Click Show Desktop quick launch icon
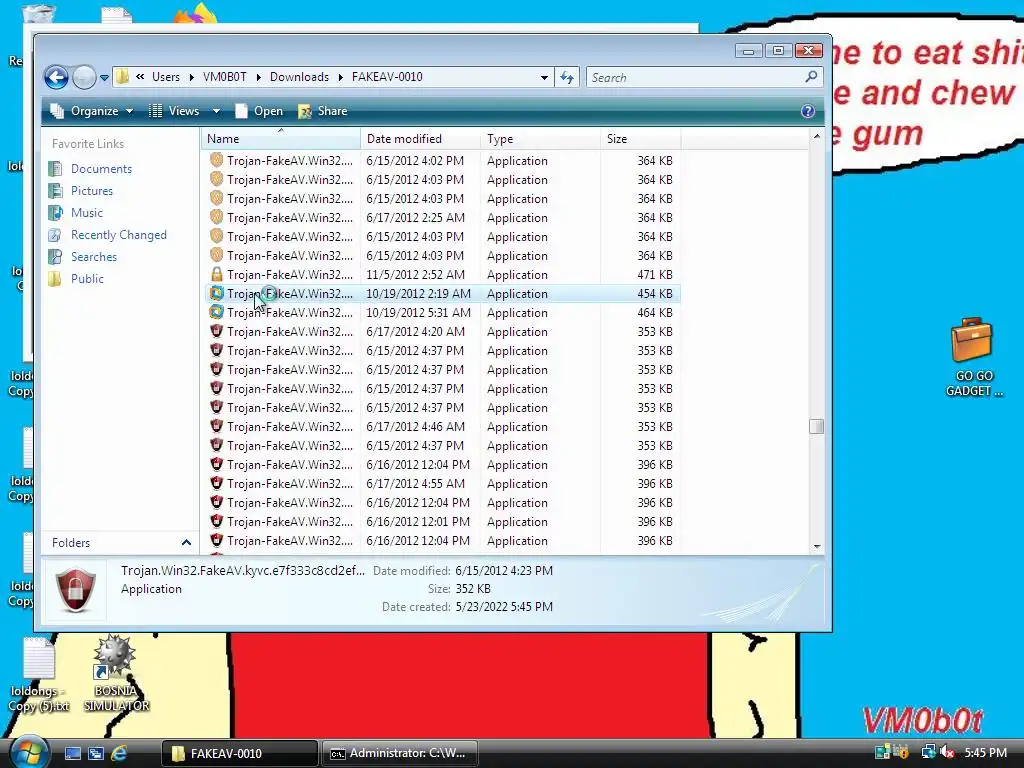This screenshot has height=768, width=1024. (x=72, y=754)
